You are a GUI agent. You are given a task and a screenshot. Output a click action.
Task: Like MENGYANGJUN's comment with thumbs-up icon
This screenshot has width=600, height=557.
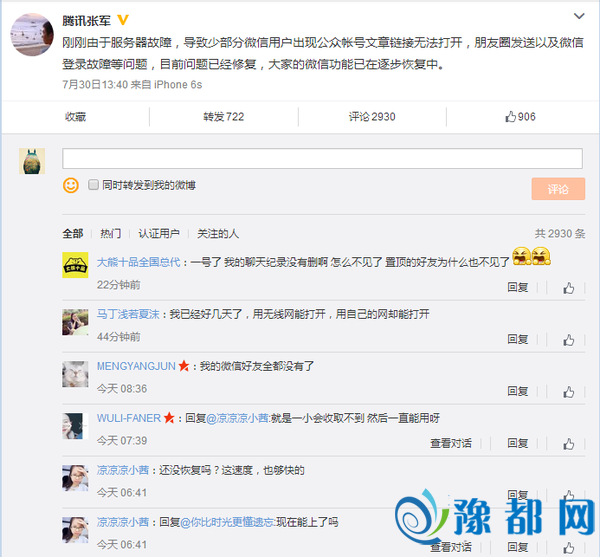coord(569,389)
